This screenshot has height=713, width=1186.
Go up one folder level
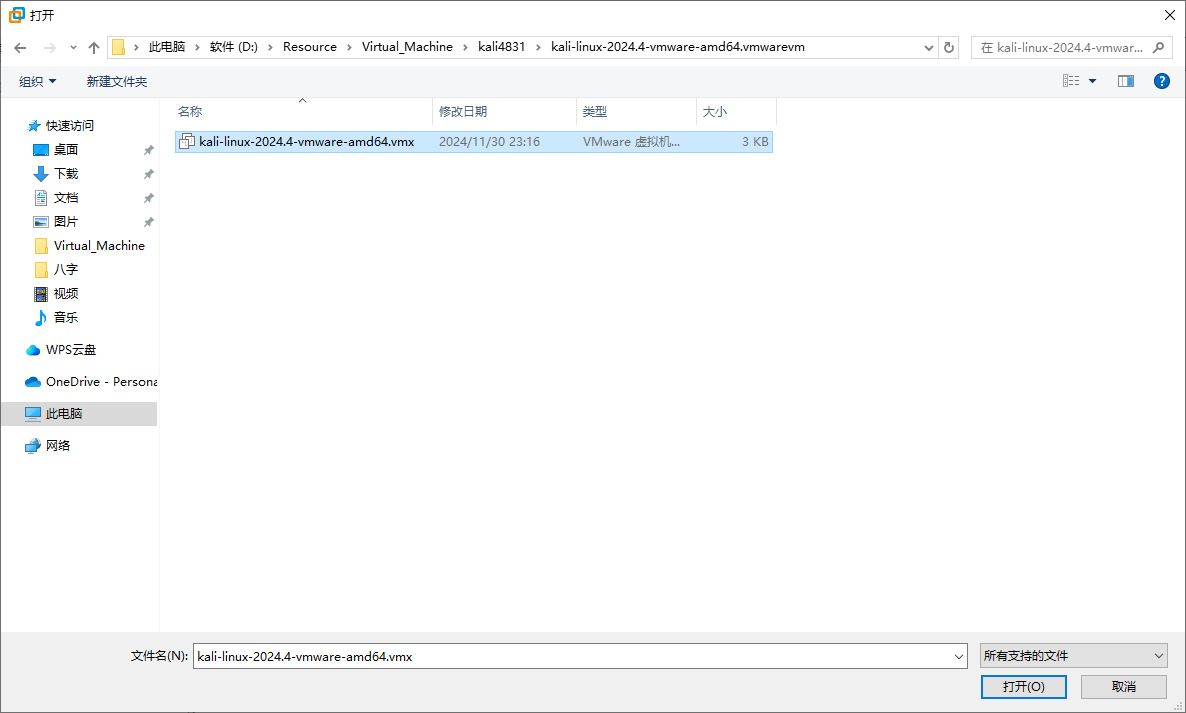click(94, 48)
